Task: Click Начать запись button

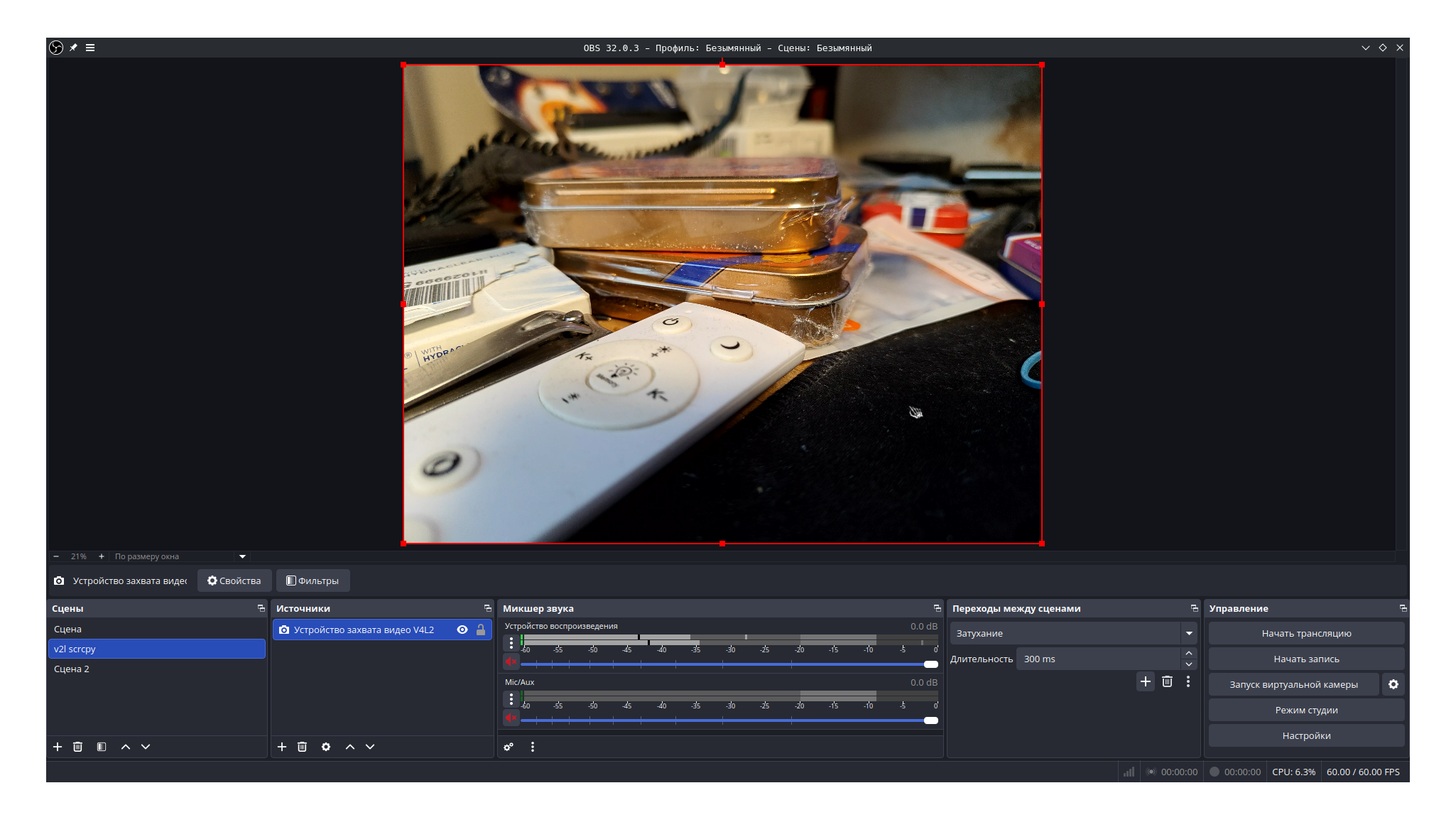Action: [x=1306, y=659]
